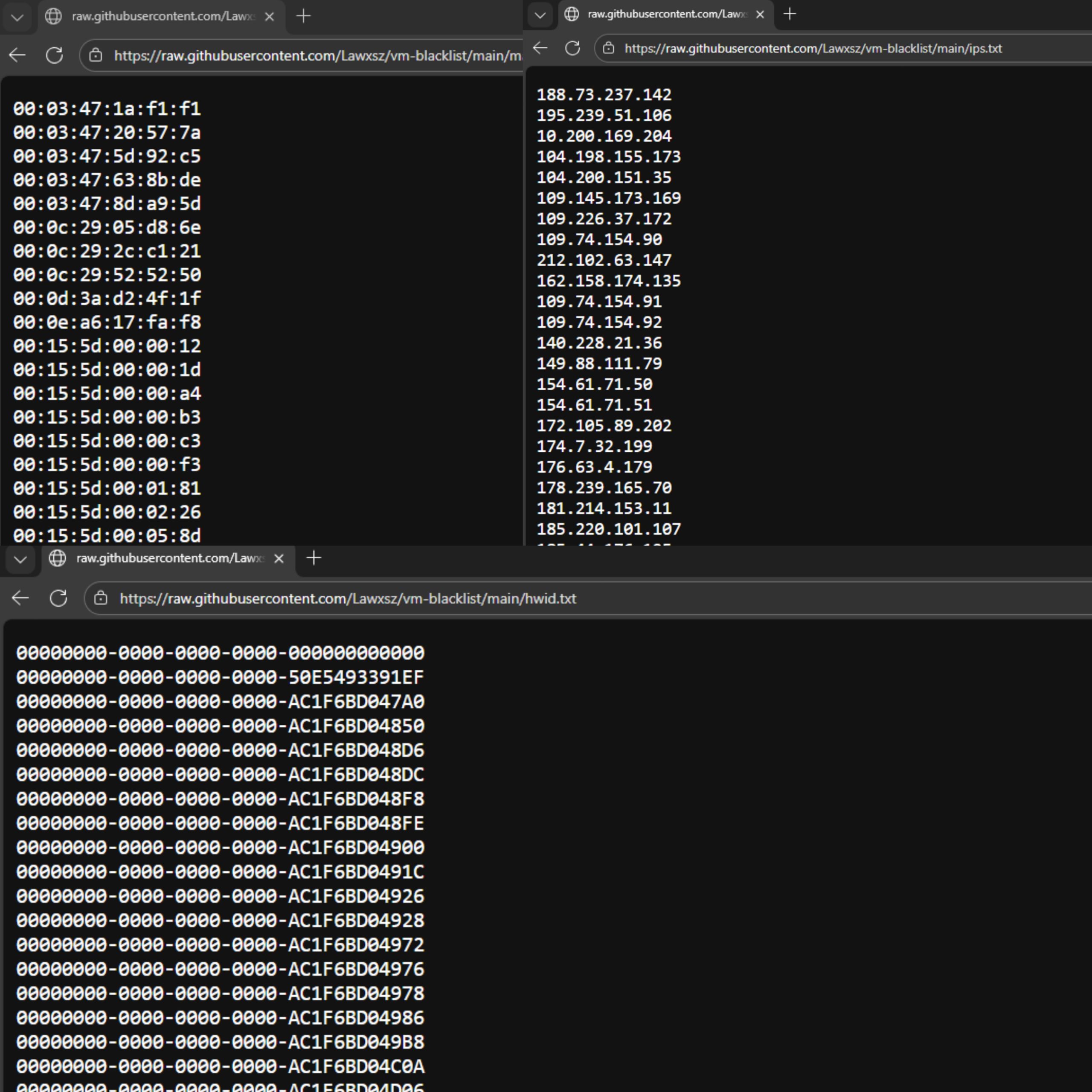Click MAC address 00:03:47:1a:f1:f1
The width and height of the screenshot is (1092, 1092).
pyautogui.click(x=107, y=108)
